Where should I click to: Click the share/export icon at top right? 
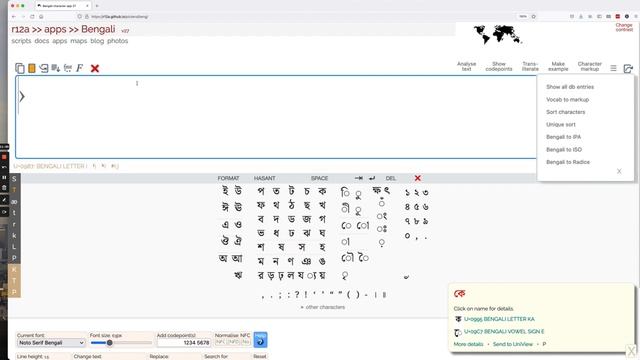pos(628,68)
